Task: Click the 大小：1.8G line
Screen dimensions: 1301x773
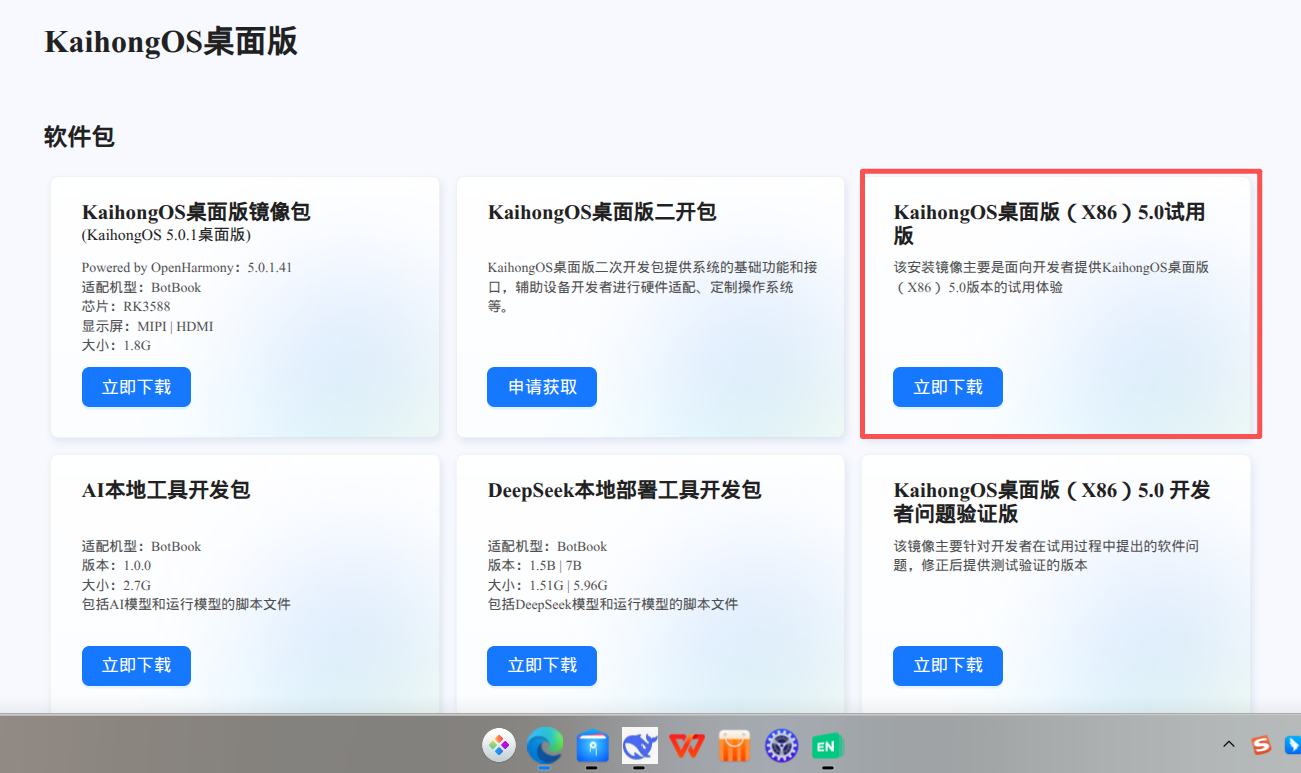Action: (116, 345)
